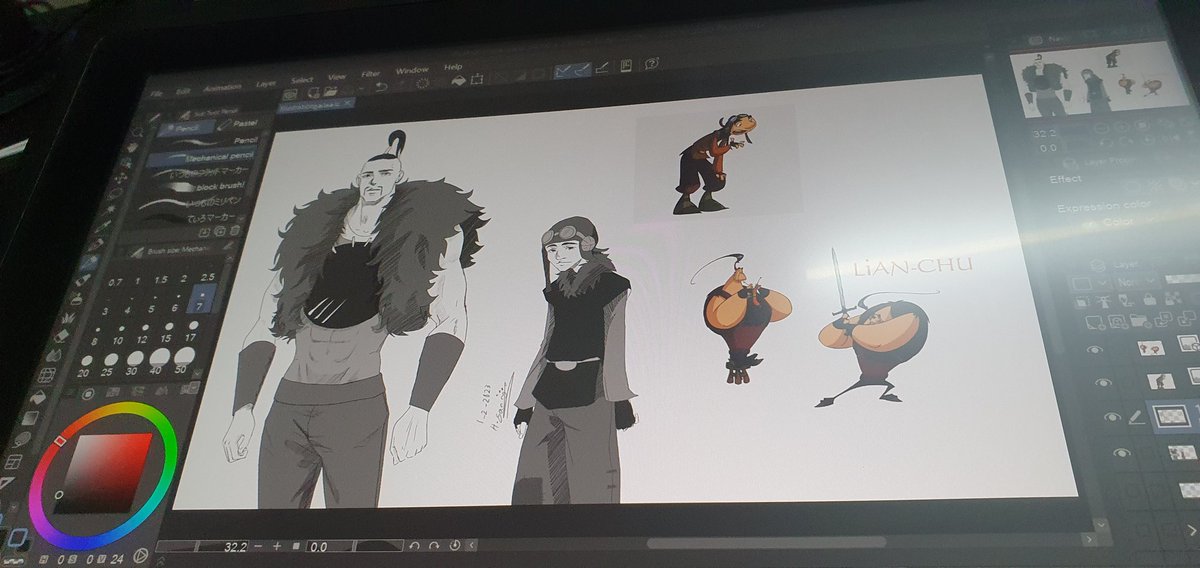1200x568 pixels.
Task: Select brush size 1.5
Action: 162,282
